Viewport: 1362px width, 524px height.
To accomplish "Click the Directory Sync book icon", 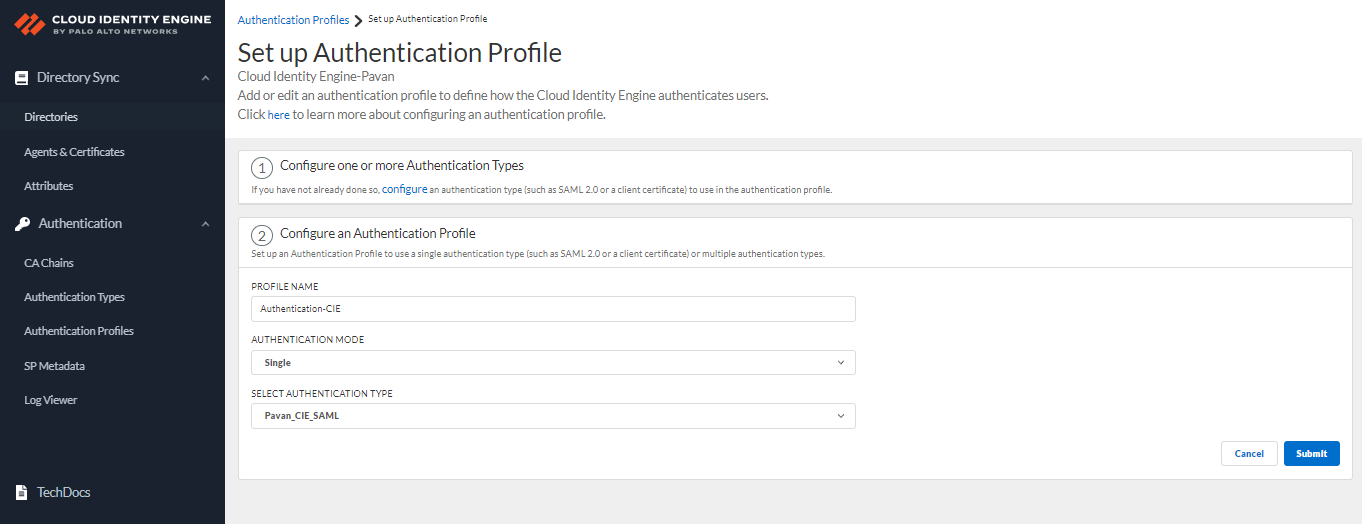I will 22,78.
